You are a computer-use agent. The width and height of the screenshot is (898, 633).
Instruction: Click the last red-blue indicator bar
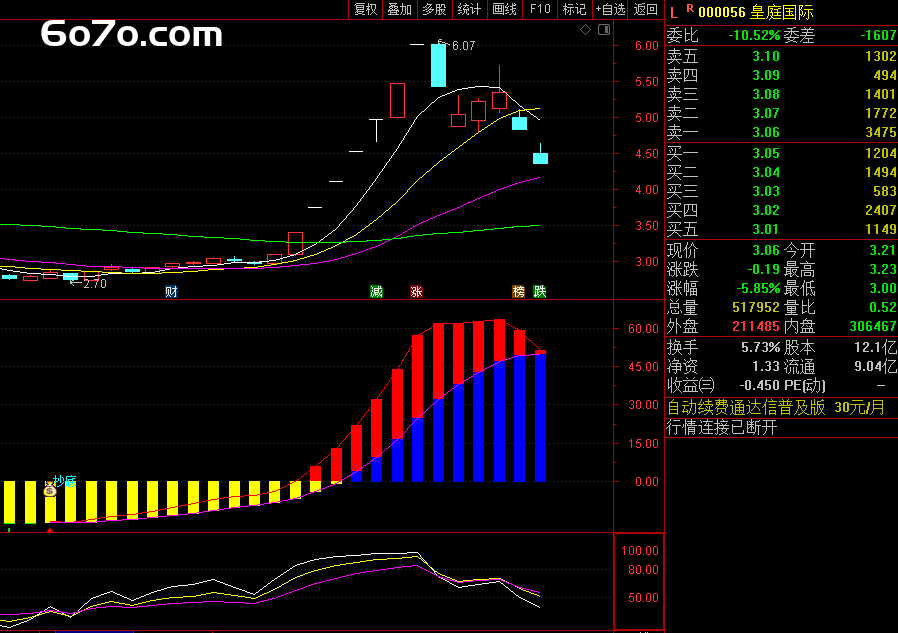point(540,416)
